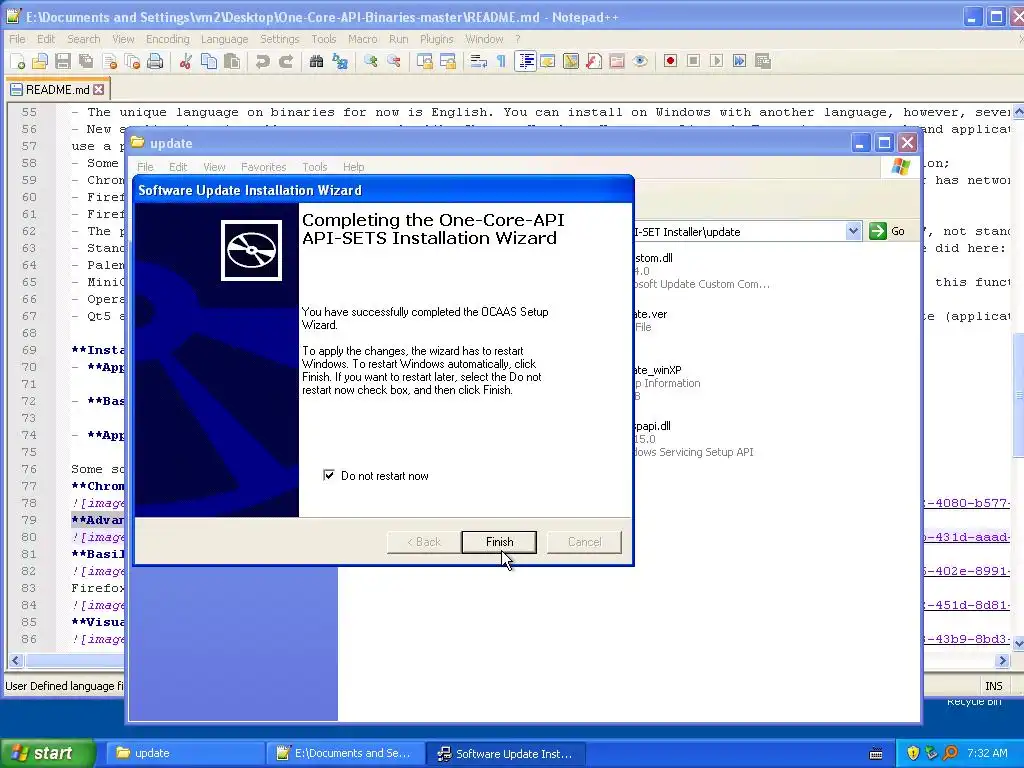
Task: Toggle Show all characters pilcrow icon
Action: [502, 61]
